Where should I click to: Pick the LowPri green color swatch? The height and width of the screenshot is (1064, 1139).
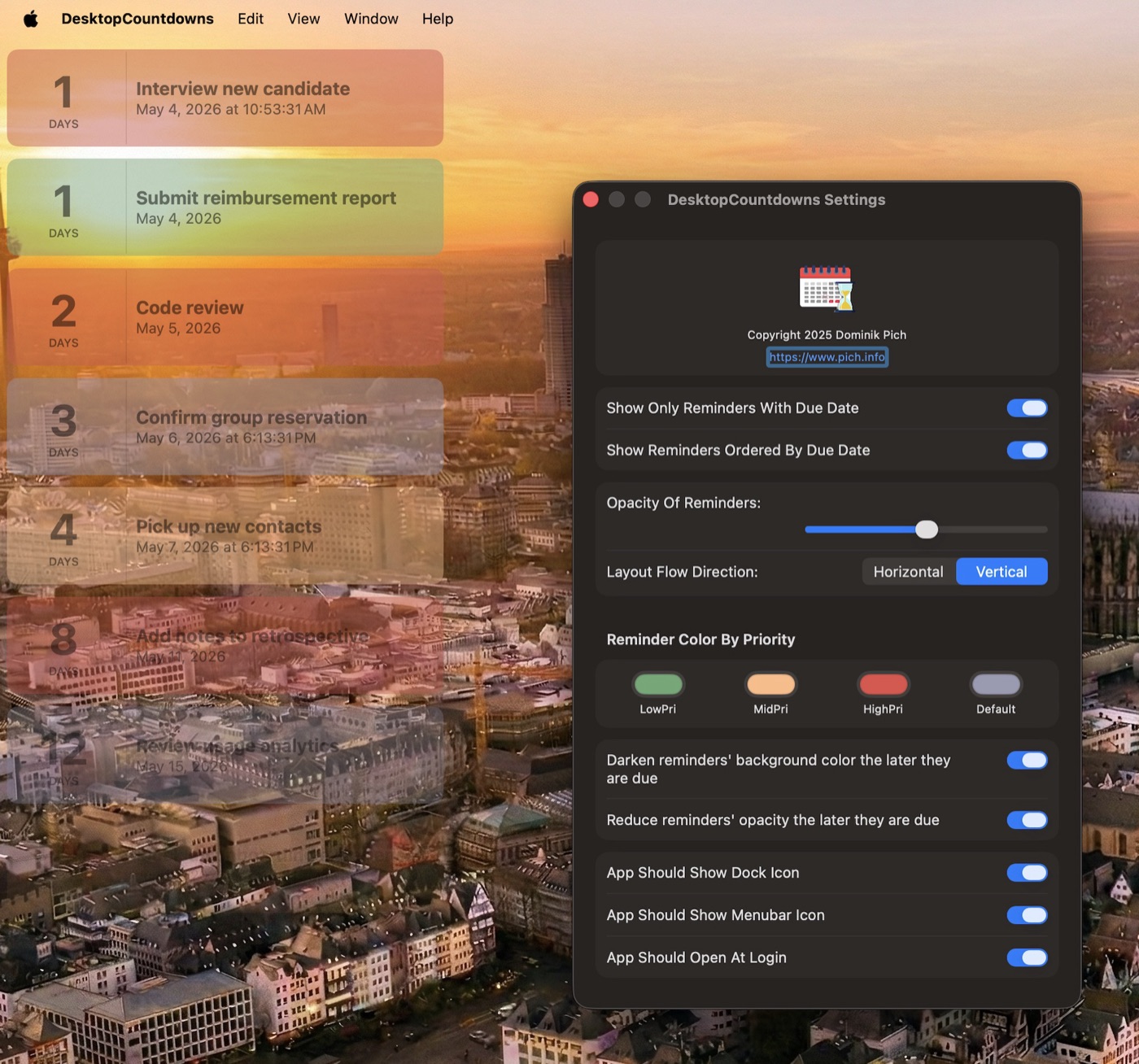658,685
